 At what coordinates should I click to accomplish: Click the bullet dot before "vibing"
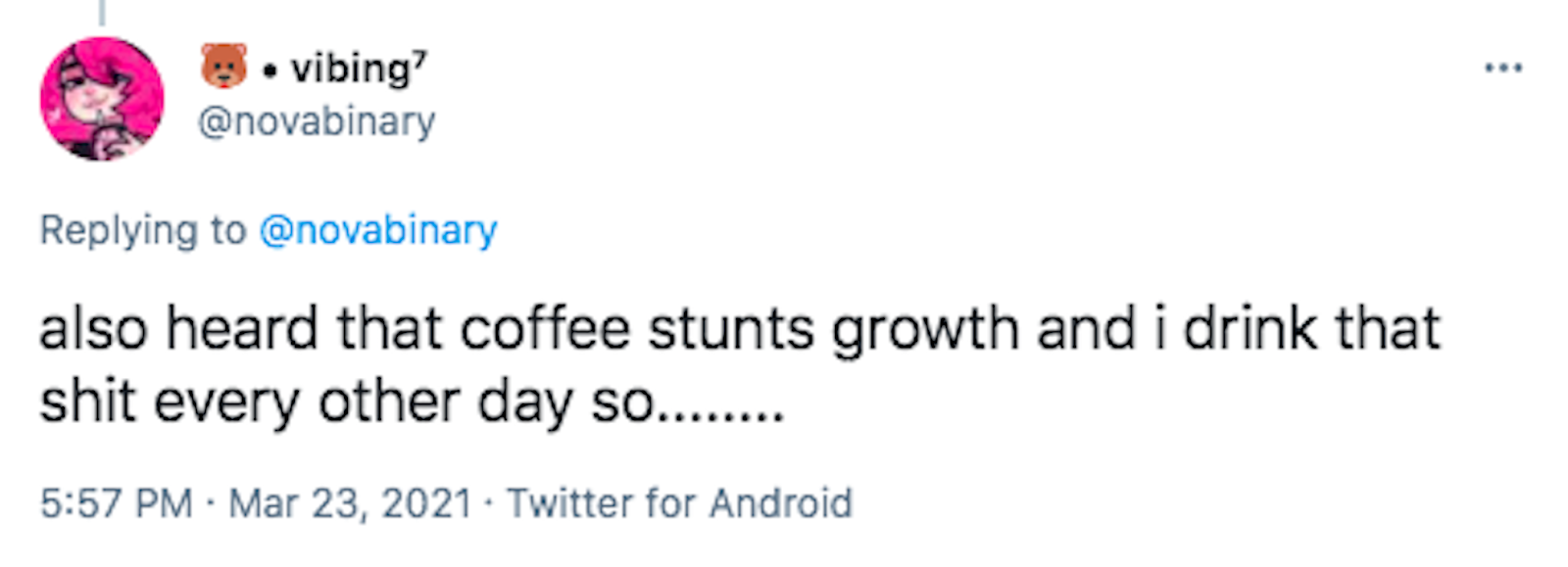[x=270, y=70]
